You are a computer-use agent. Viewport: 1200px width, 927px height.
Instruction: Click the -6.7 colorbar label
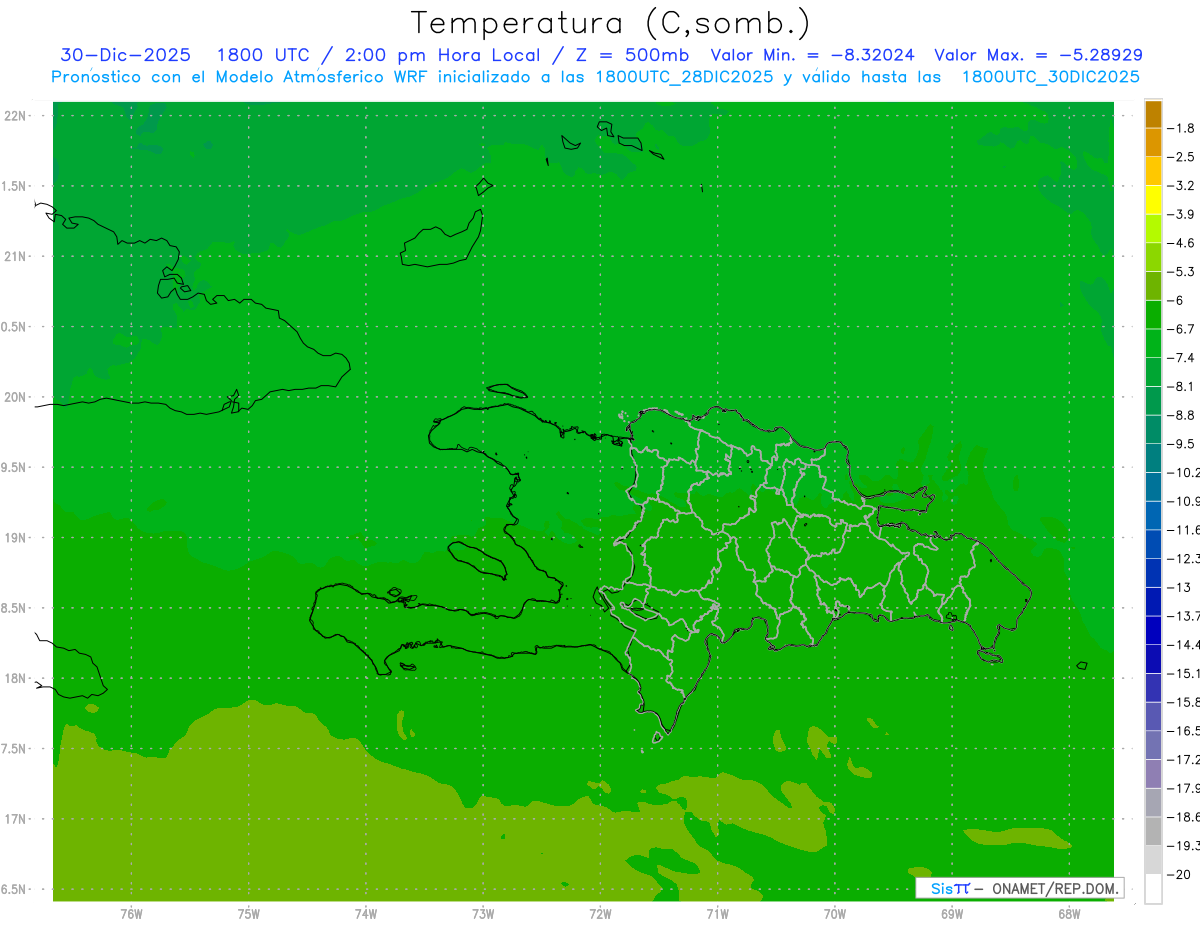click(x=1182, y=329)
